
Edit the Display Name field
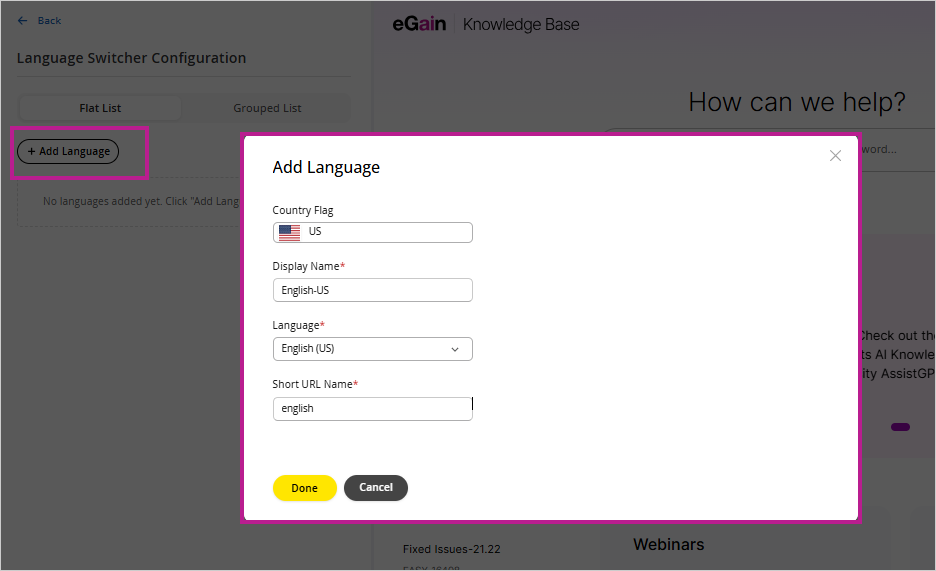[372, 290]
